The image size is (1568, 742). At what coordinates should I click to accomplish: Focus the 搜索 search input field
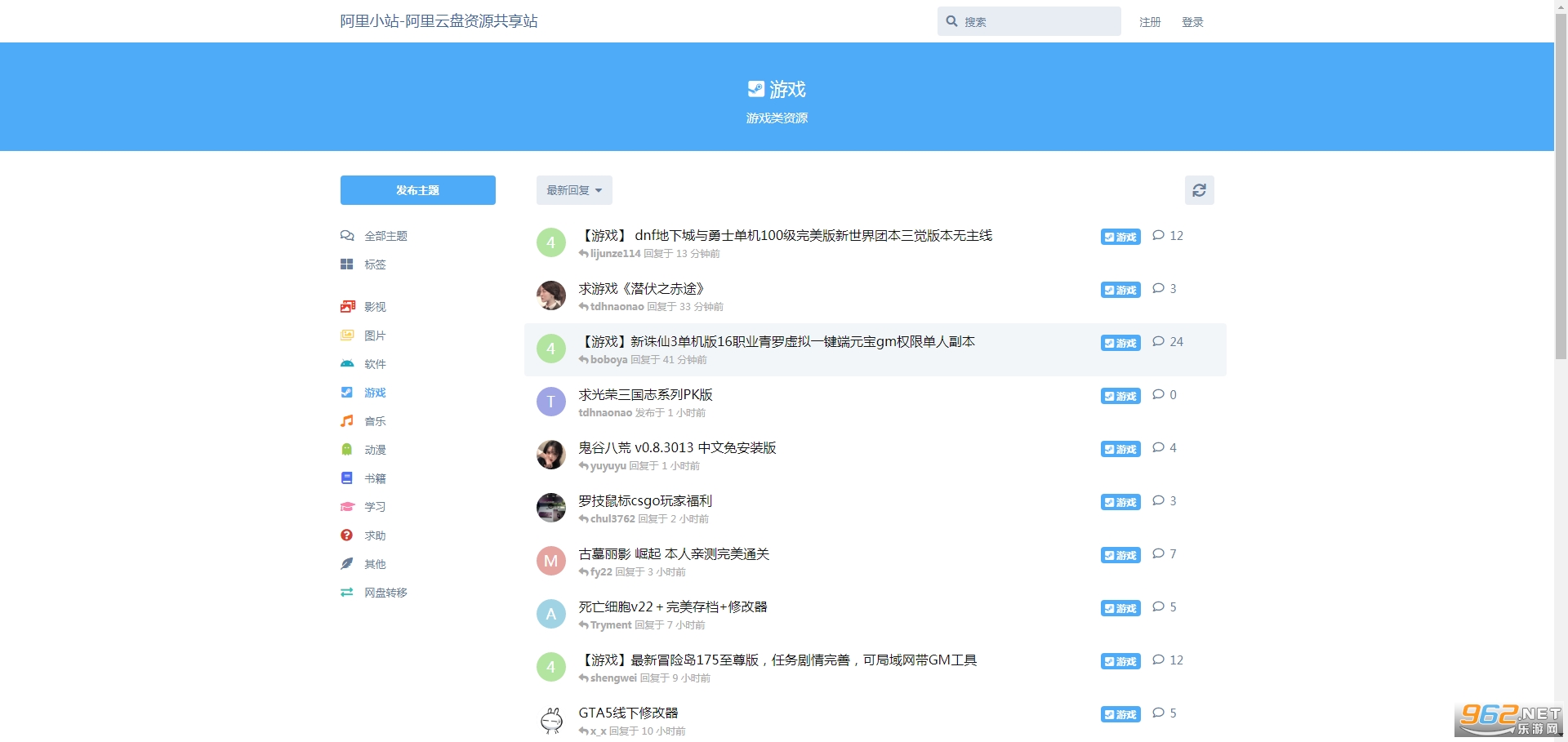pyautogui.click(x=1037, y=22)
